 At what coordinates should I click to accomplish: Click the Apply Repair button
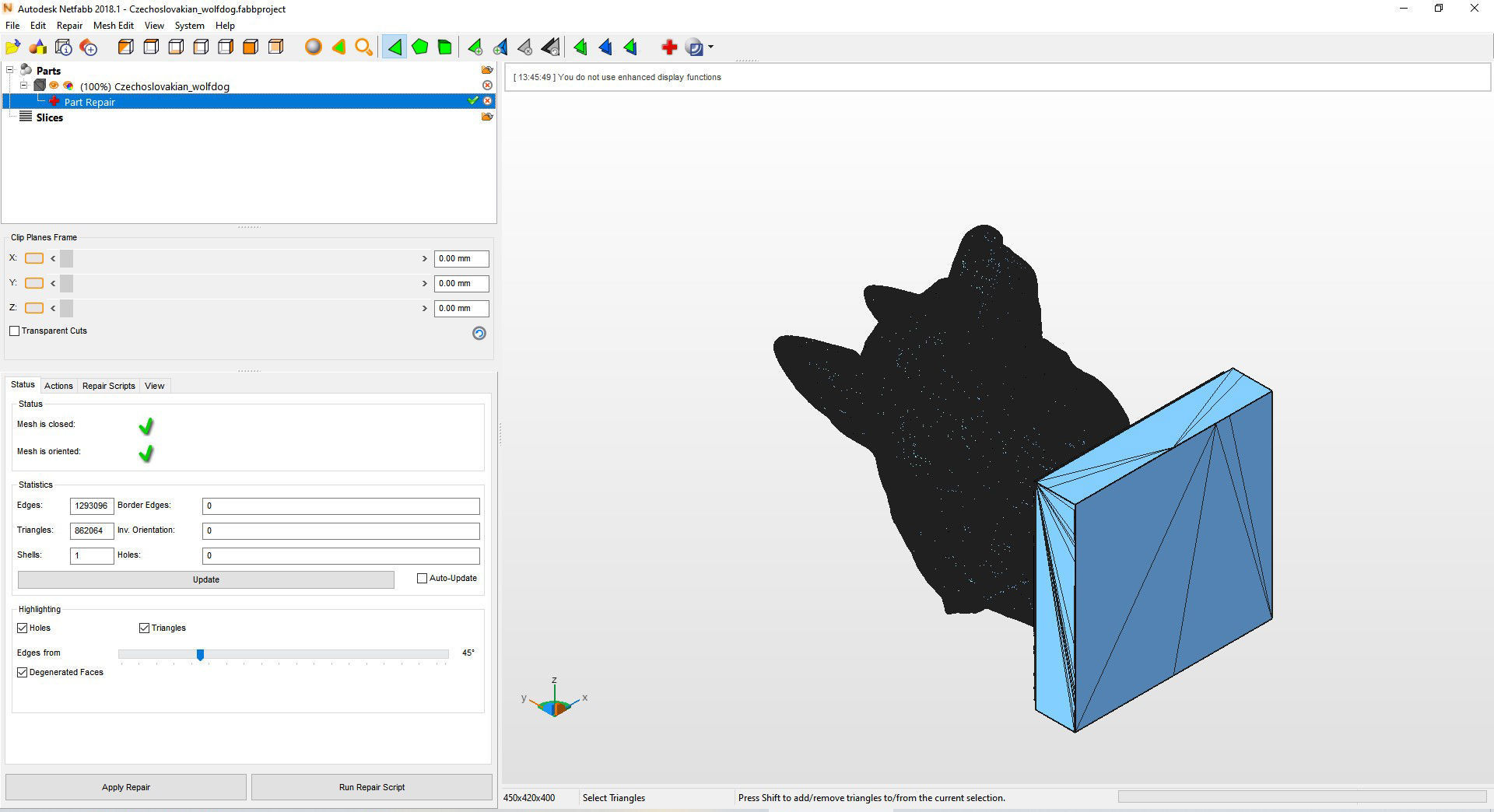pos(126,787)
